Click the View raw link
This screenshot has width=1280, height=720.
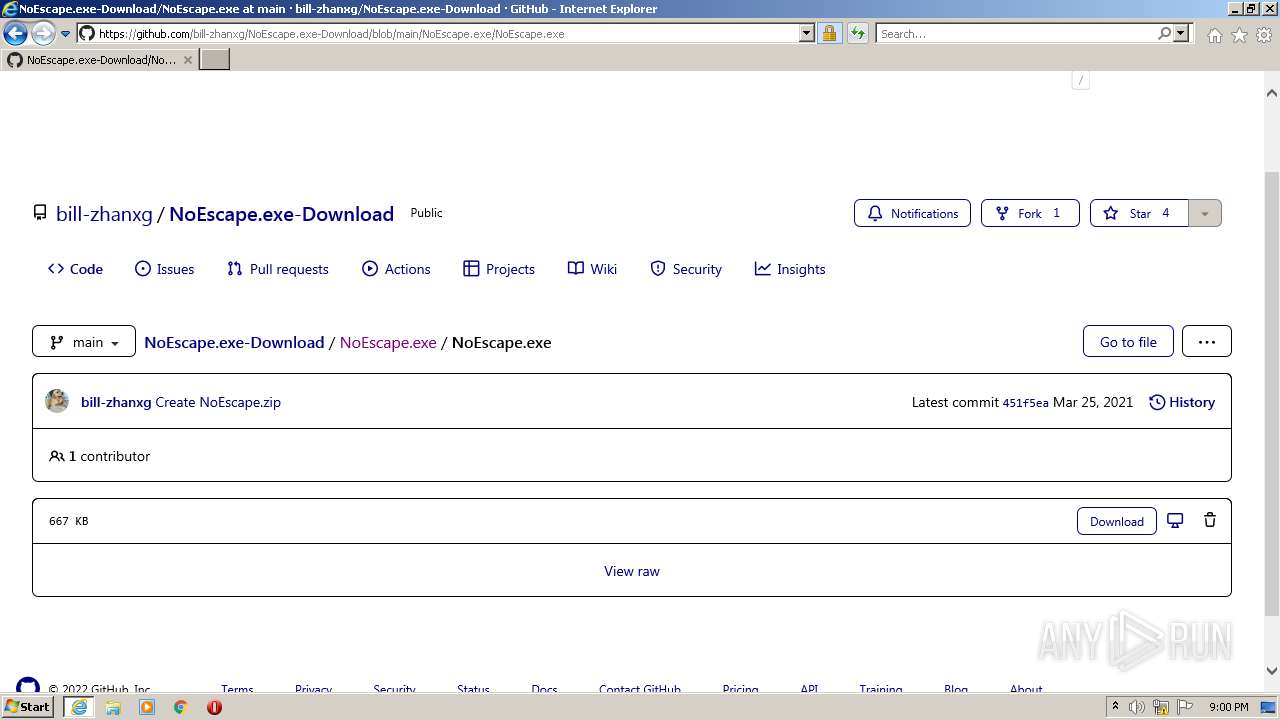coord(632,571)
